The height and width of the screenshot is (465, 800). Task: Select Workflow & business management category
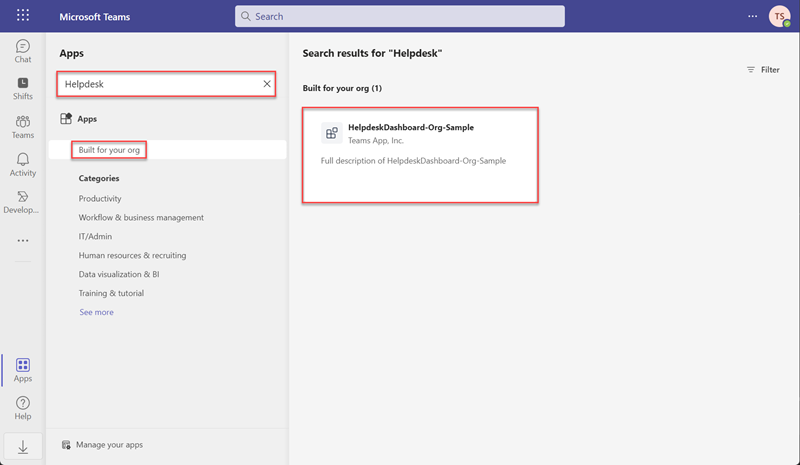coord(141,217)
